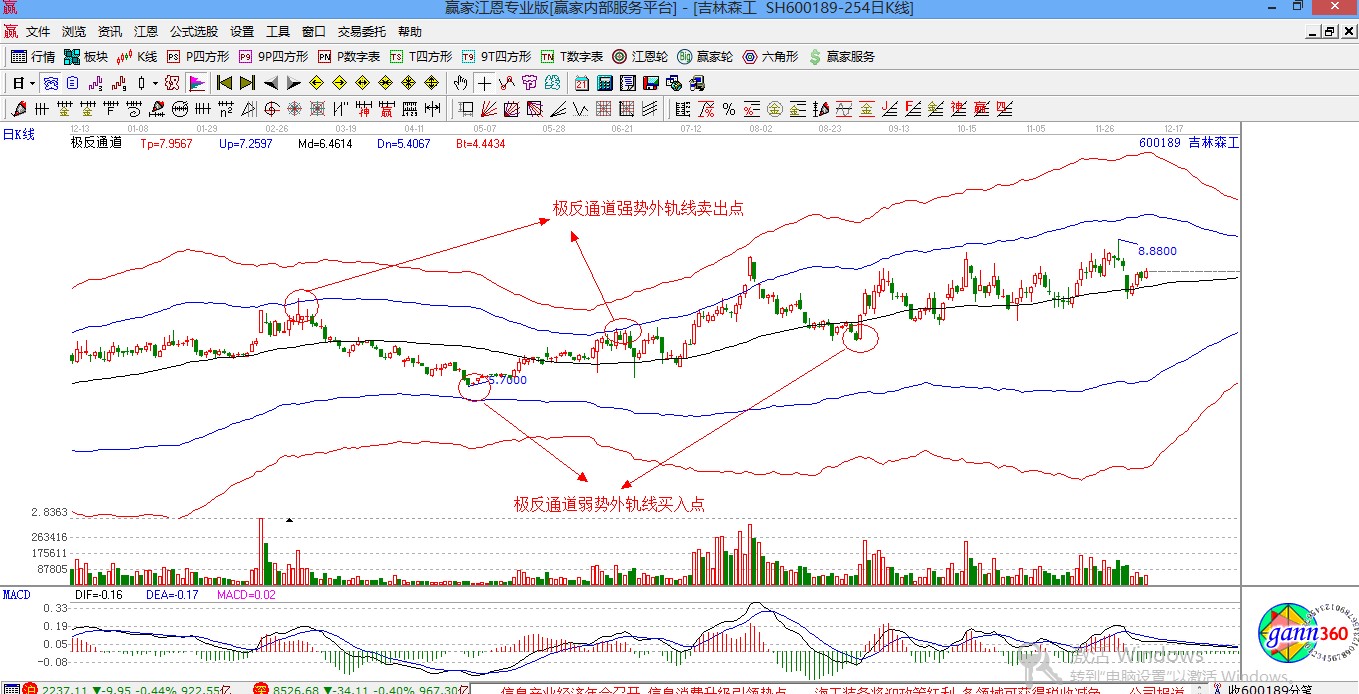Toggle the 行情 quotes list view

[33, 57]
